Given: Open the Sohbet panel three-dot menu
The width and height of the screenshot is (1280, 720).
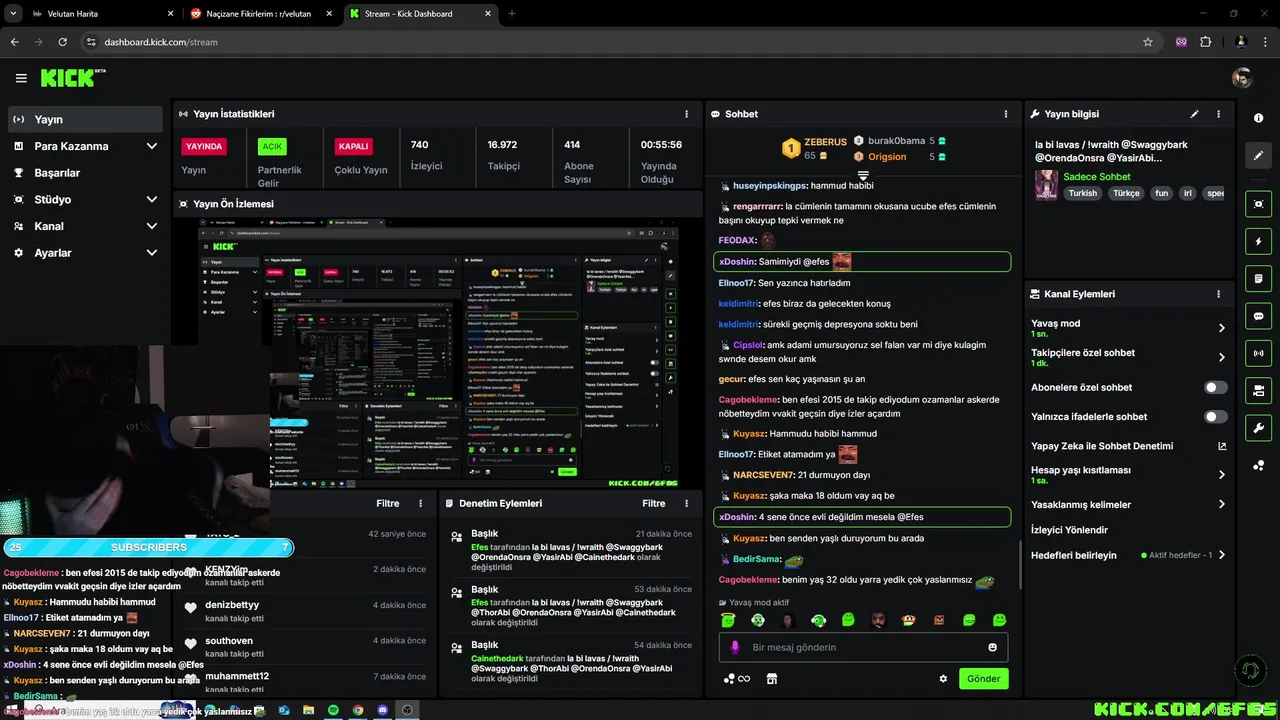Looking at the screenshot, I should [1005, 114].
